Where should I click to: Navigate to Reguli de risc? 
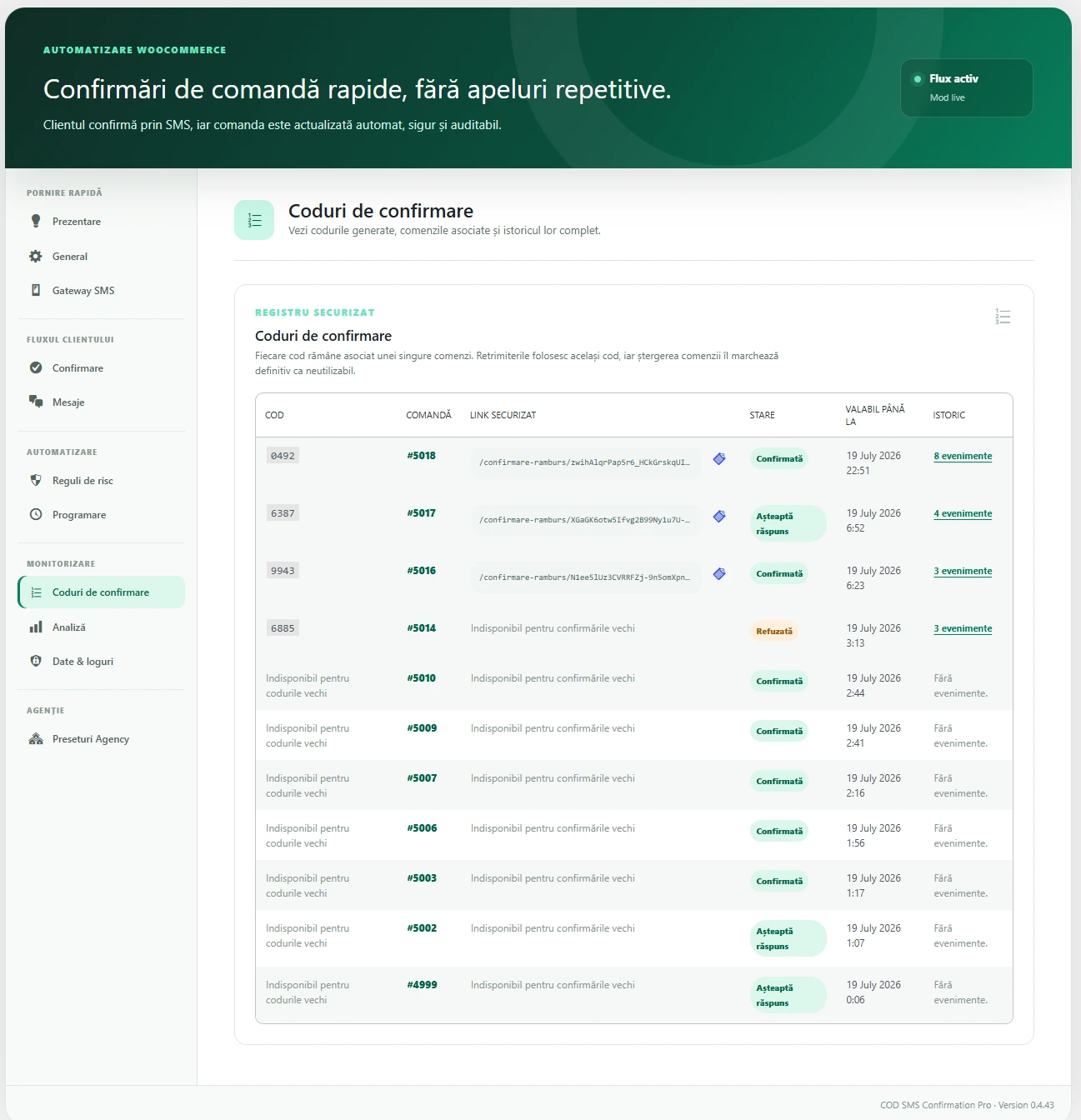[102, 480]
